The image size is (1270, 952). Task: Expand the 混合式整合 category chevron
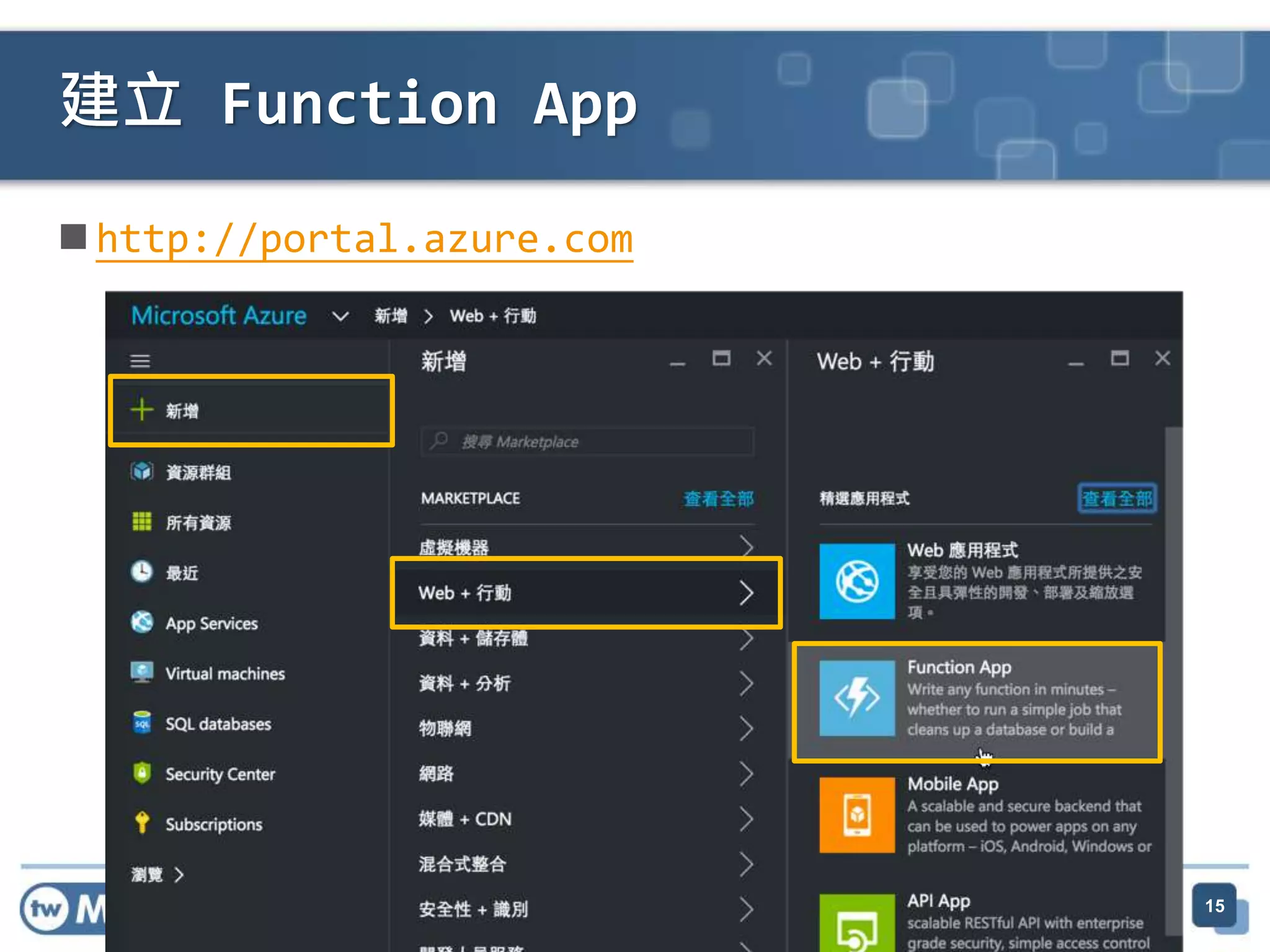tap(747, 865)
